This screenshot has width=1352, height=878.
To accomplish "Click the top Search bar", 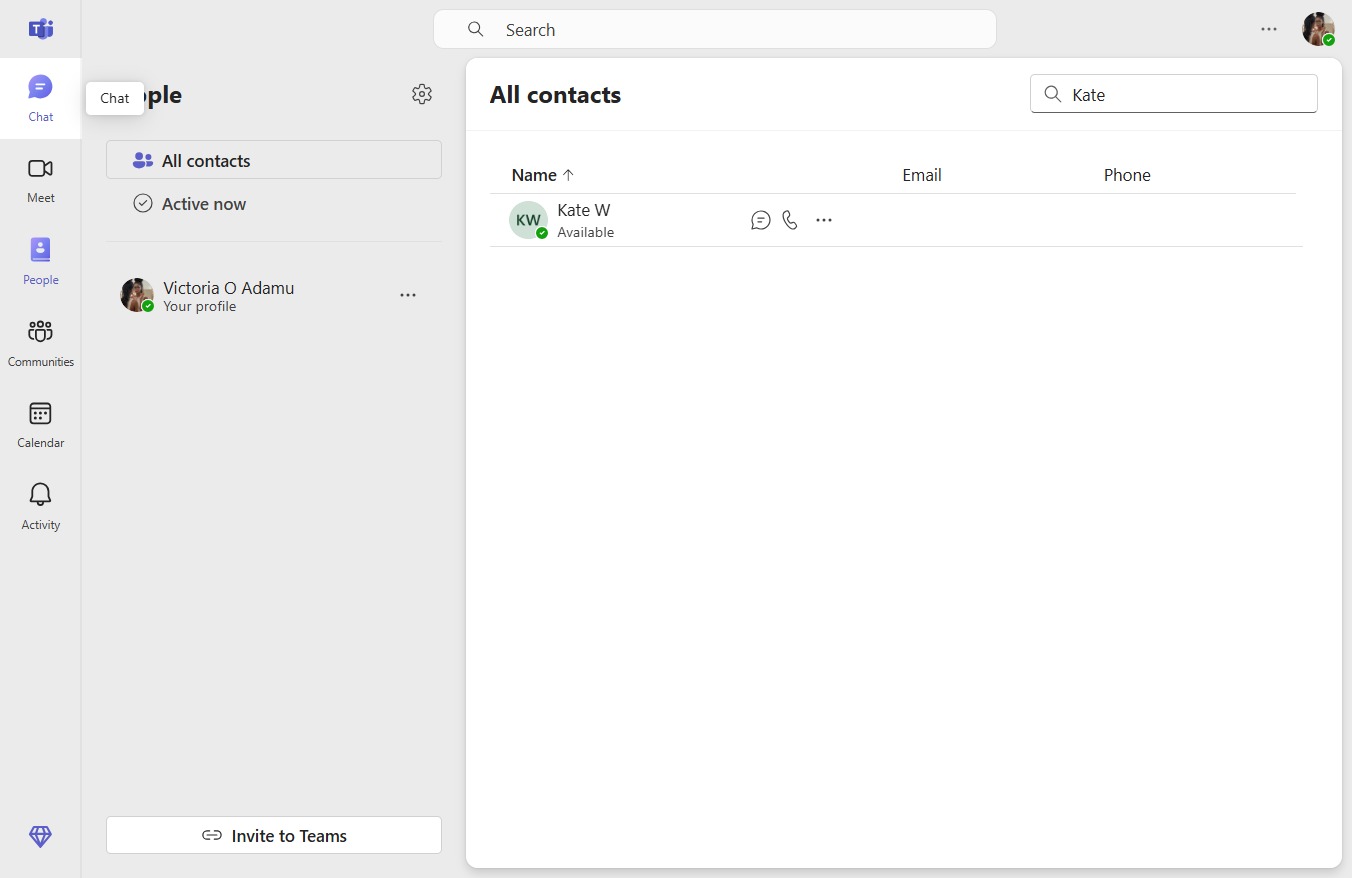I will [x=715, y=29].
